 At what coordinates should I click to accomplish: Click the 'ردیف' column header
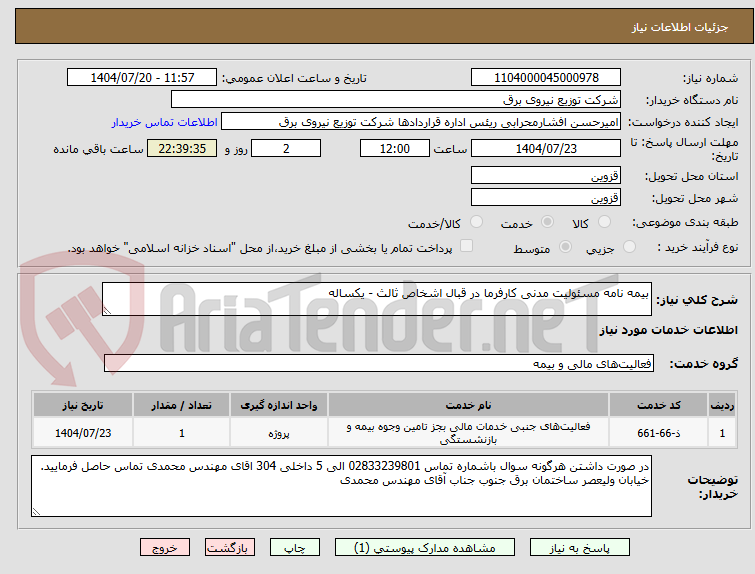(x=722, y=405)
